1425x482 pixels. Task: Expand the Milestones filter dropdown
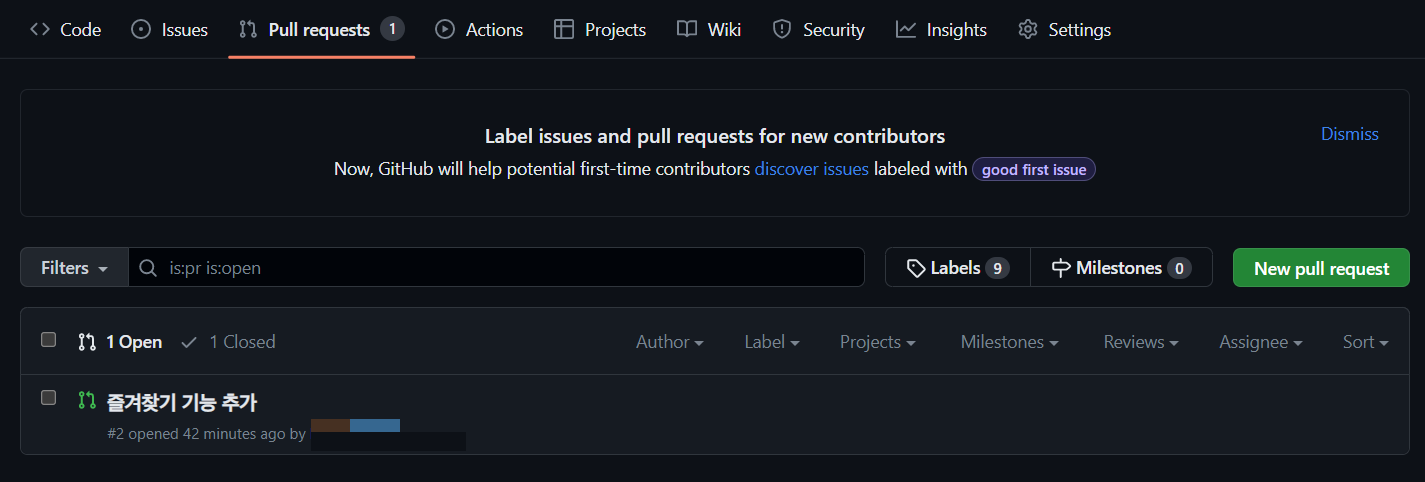(x=1010, y=342)
